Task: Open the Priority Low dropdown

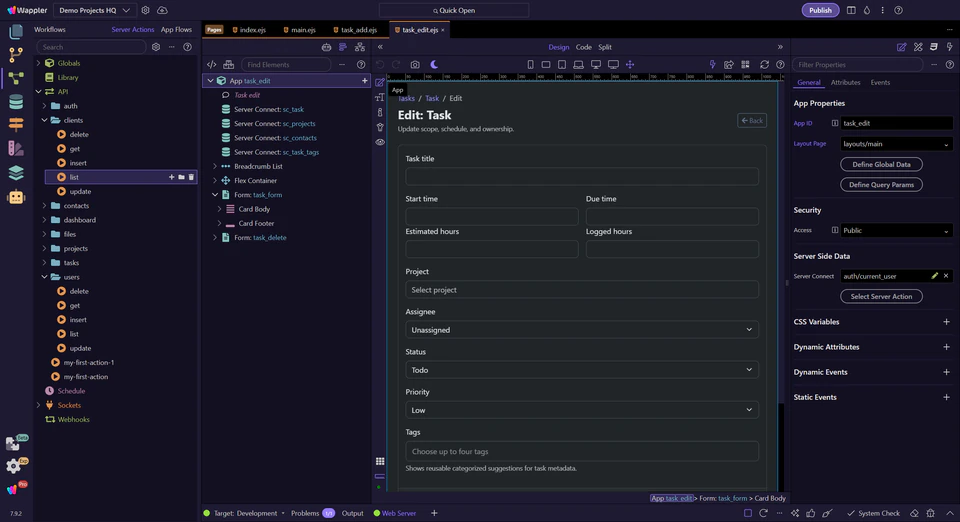Action: [582, 410]
